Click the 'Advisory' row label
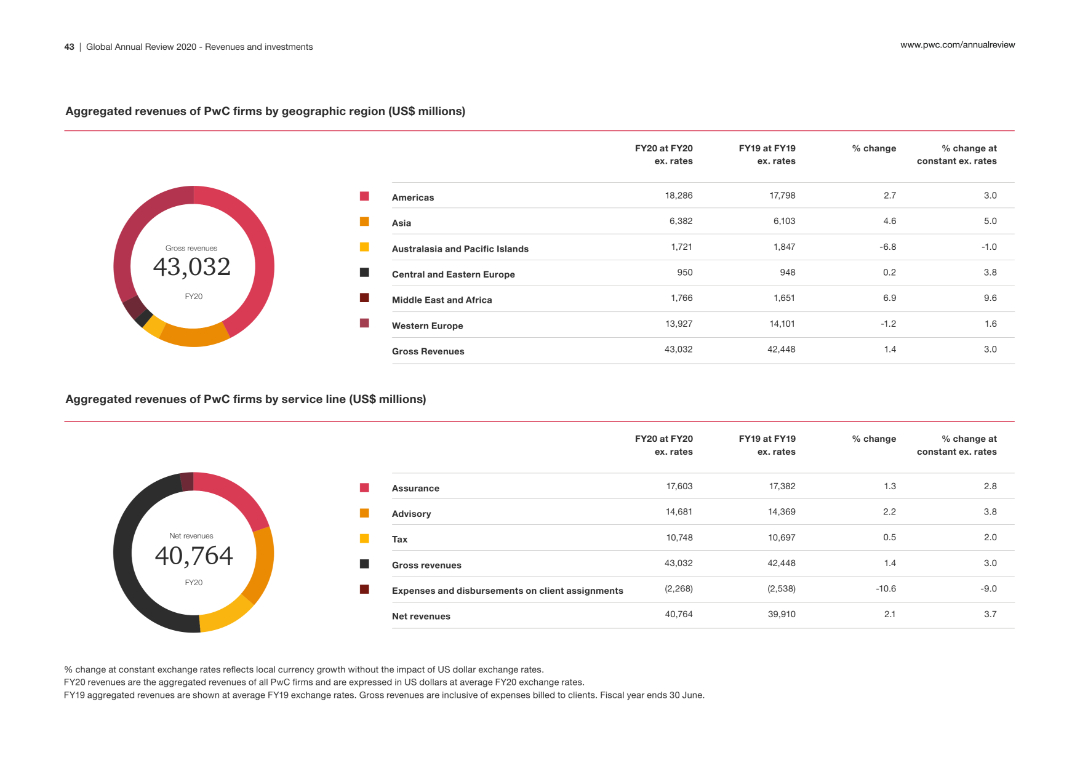The width and height of the screenshot is (1080, 763). pyautogui.click(x=411, y=514)
